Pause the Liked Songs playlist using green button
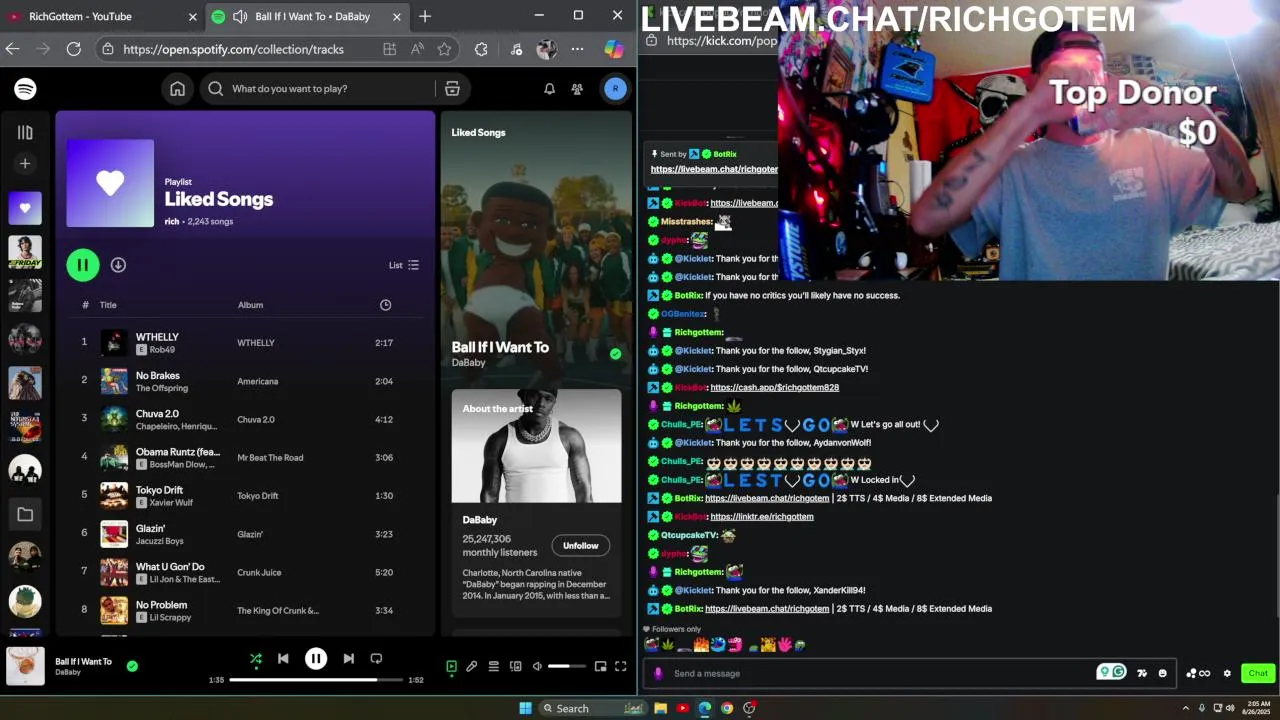The height and width of the screenshot is (720, 1280). [x=83, y=265]
